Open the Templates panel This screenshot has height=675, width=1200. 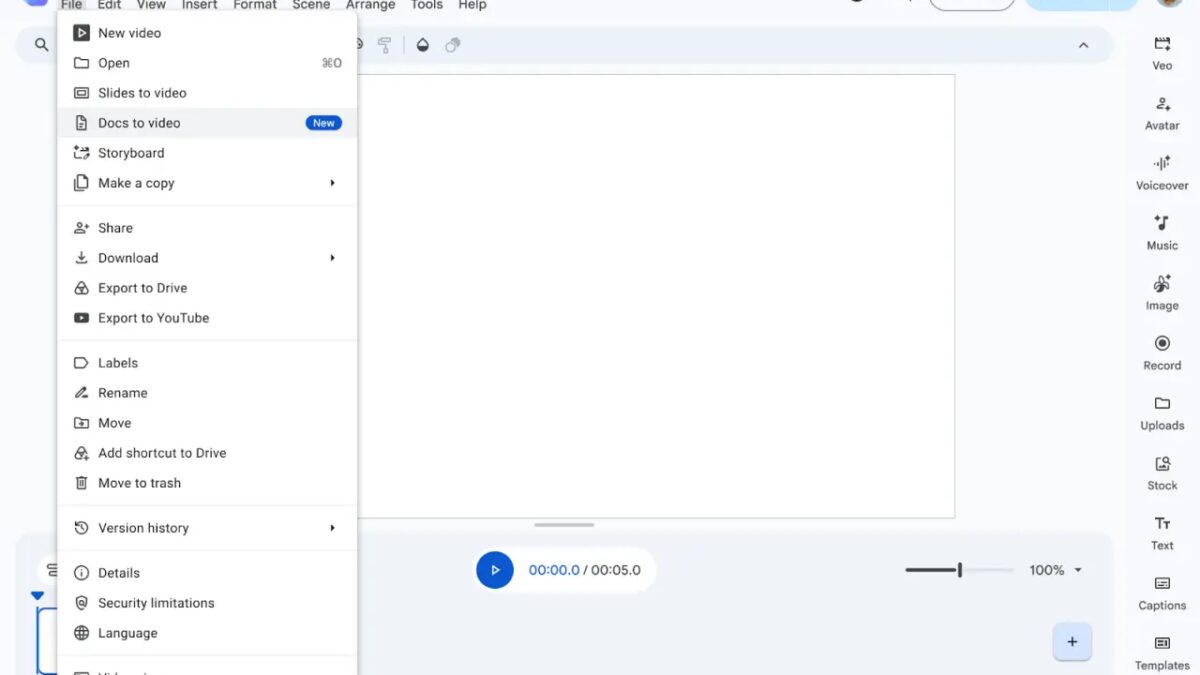[x=1162, y=653]
